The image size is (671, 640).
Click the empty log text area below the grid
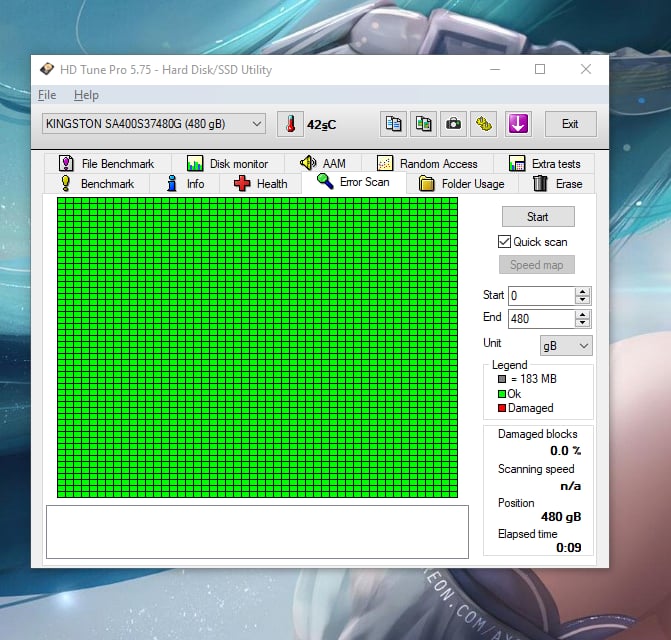pyautogui.click(x=257, y=532)
